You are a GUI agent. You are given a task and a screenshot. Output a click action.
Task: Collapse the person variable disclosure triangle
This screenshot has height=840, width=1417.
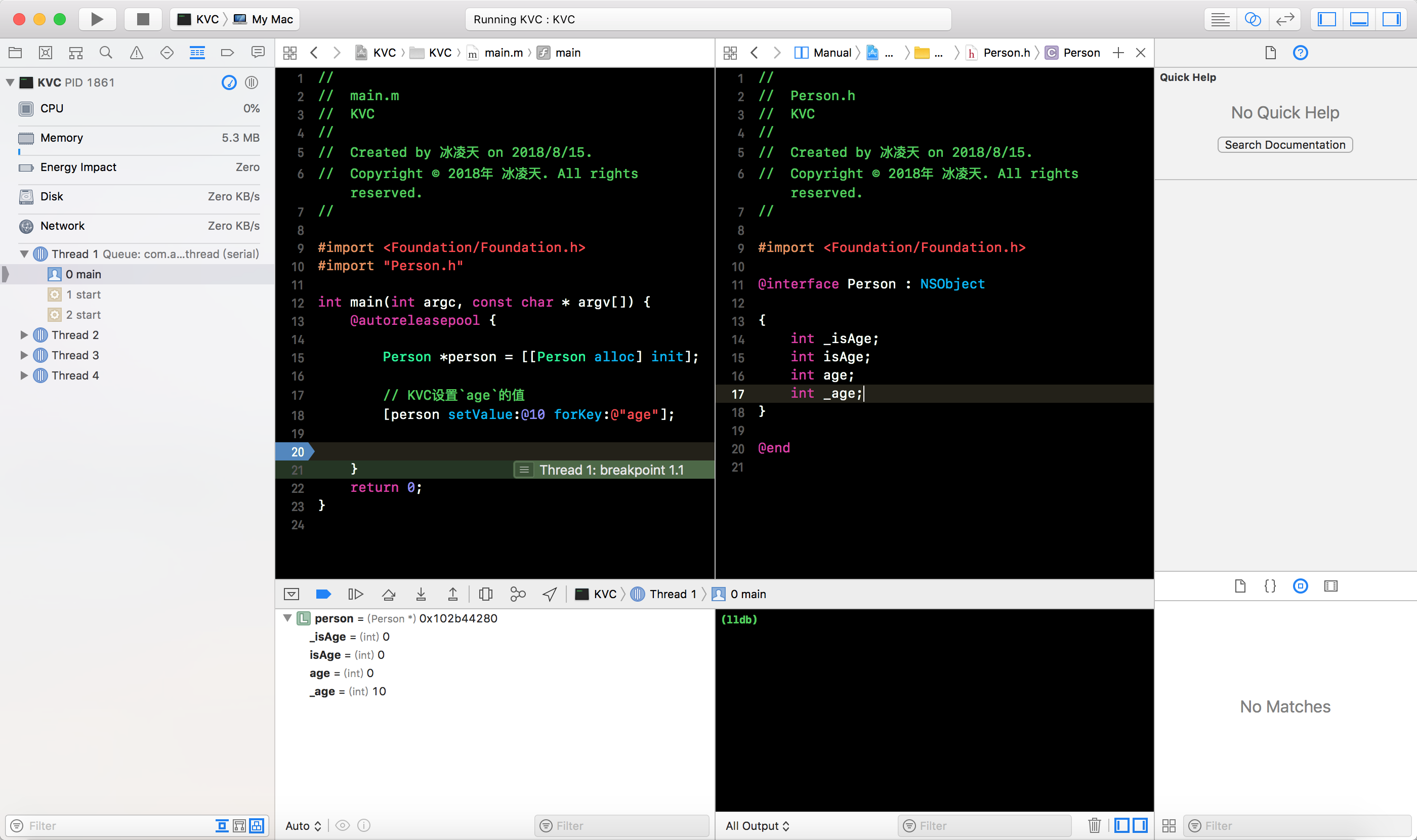tap(287, 618)
